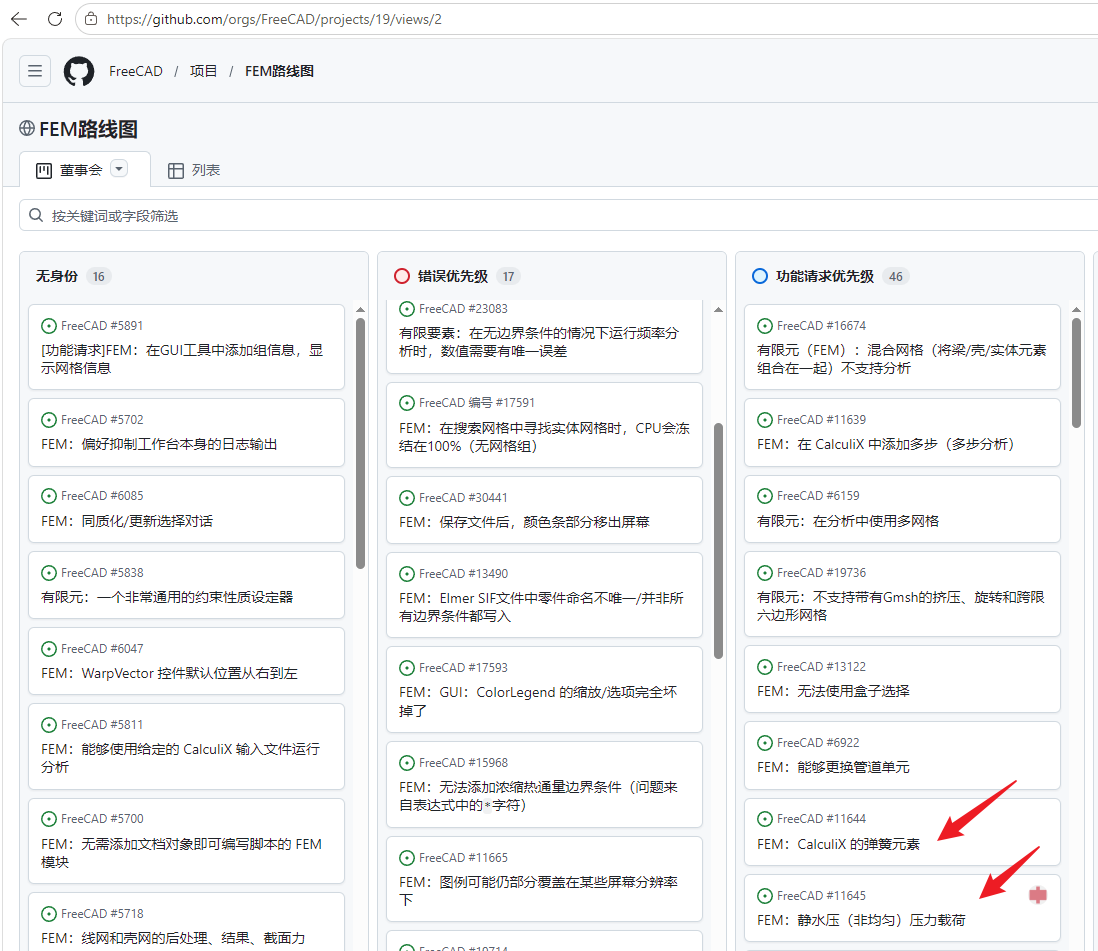Click open-issue icon of FreeCAD #5838
Screen dimensions: 1098x951
click(49, 573)
